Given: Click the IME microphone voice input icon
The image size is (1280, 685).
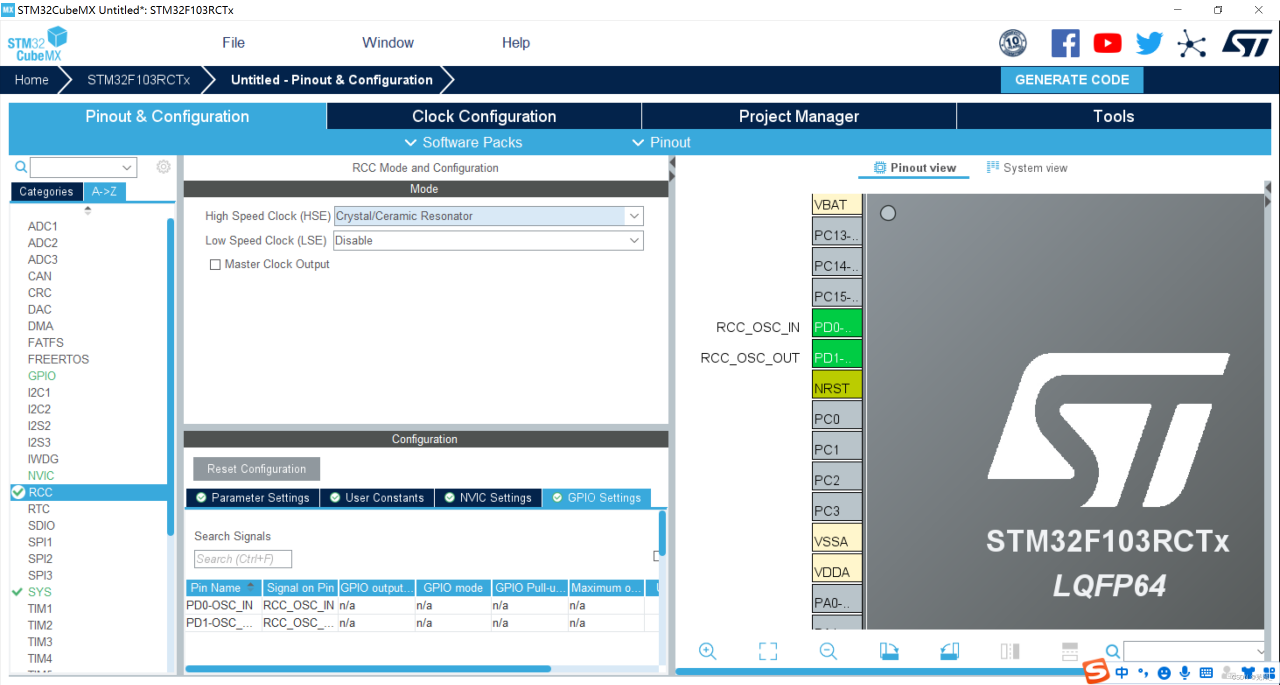Looking at the screenshot, I should [x=1185, y=672].
